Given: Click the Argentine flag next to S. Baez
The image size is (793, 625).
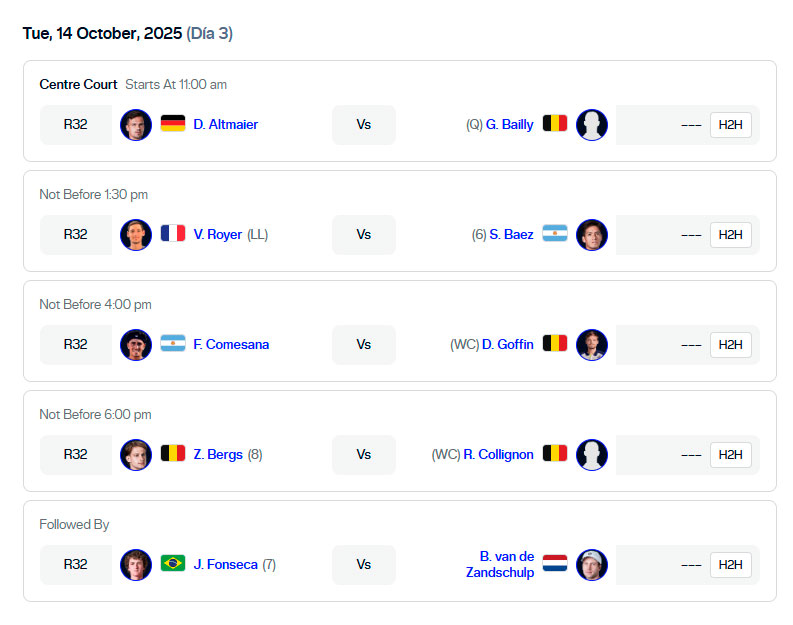Looking at the screenshot, I should coord(555,234).
